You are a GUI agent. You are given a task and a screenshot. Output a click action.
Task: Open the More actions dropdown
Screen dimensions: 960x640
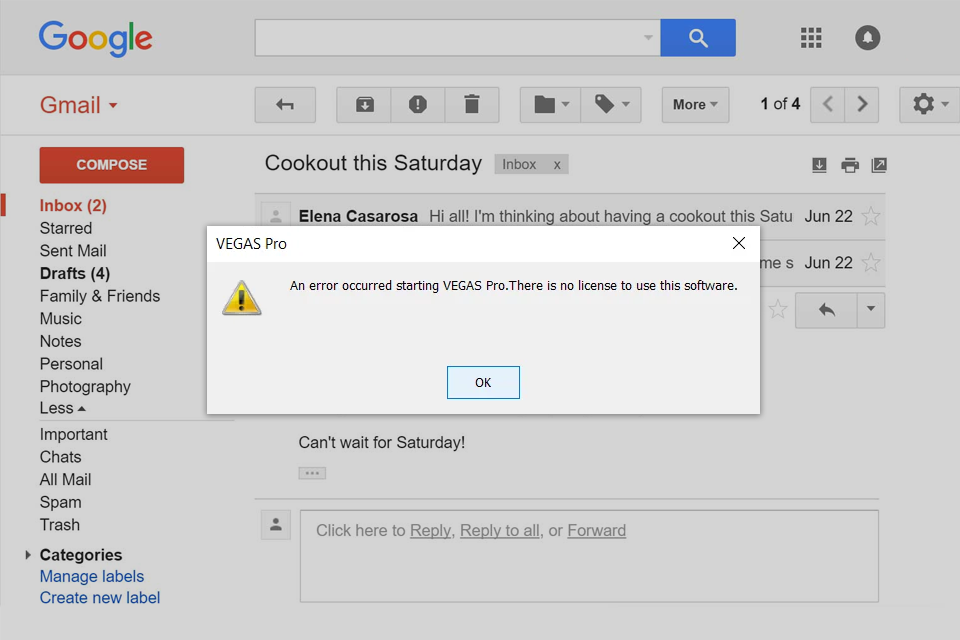(695, 105)
